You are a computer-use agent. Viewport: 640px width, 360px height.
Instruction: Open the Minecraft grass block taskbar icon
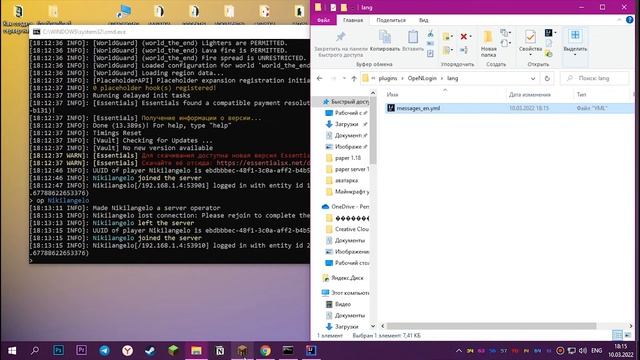coord(173,350)
